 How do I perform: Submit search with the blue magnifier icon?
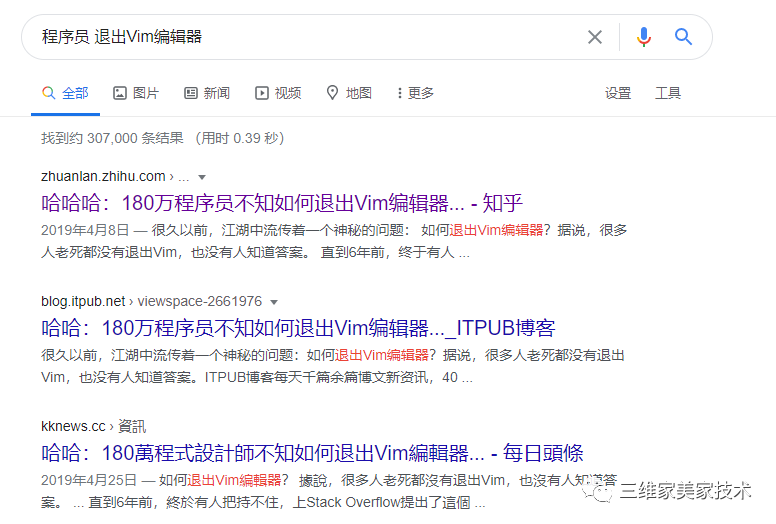point(683,37)
